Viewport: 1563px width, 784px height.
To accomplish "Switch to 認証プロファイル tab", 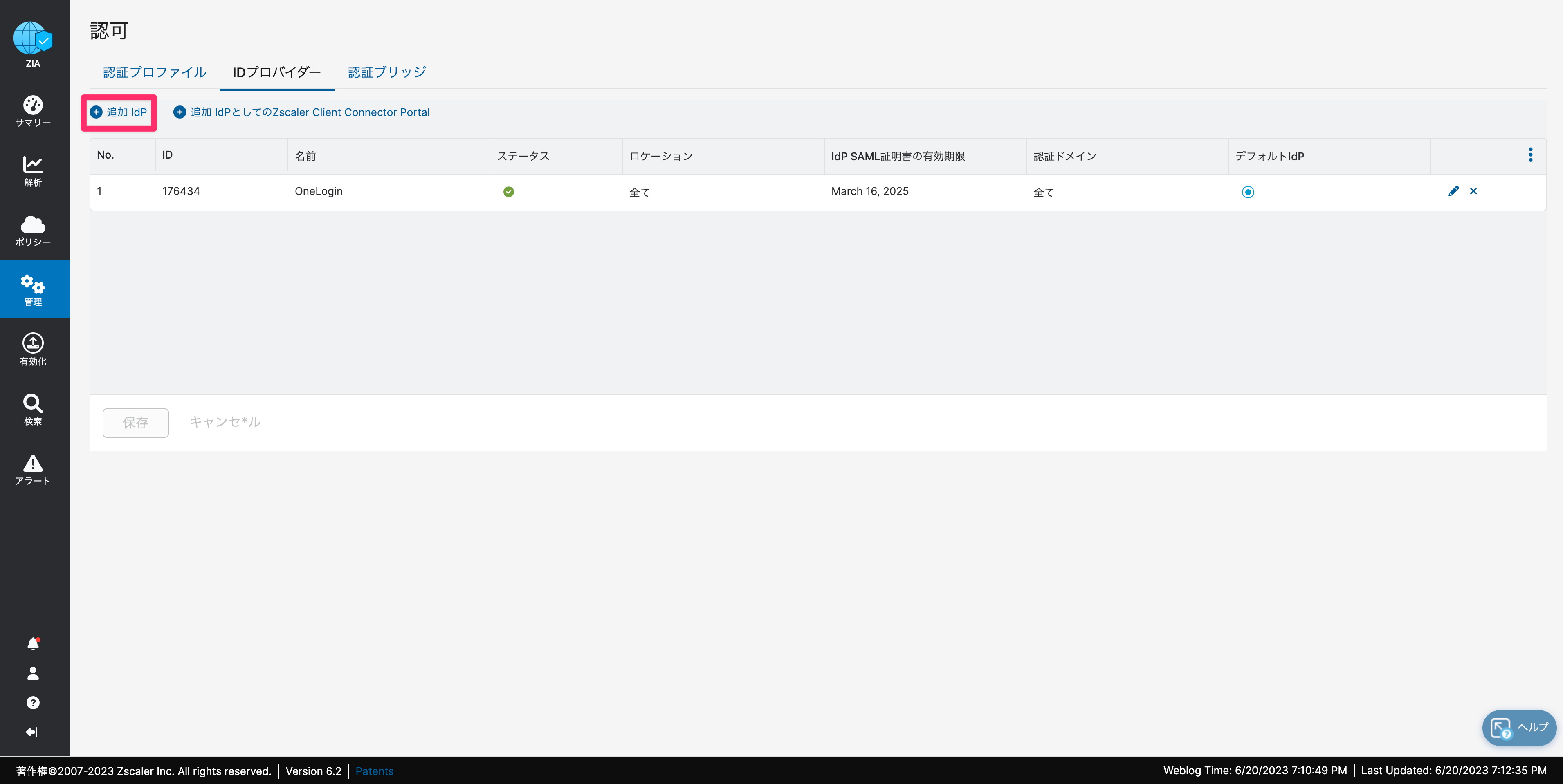I will click(x=155, y=72).
